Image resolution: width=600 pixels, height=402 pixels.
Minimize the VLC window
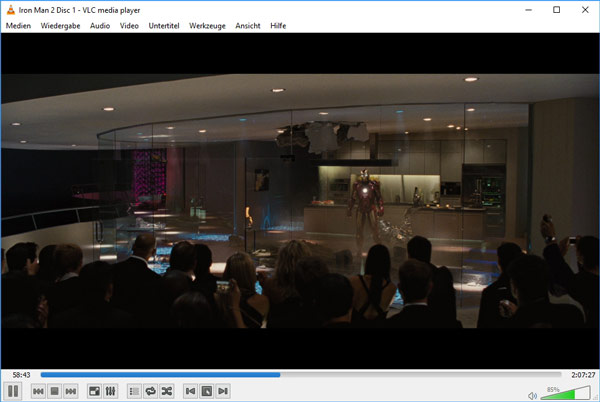(529, 10)
